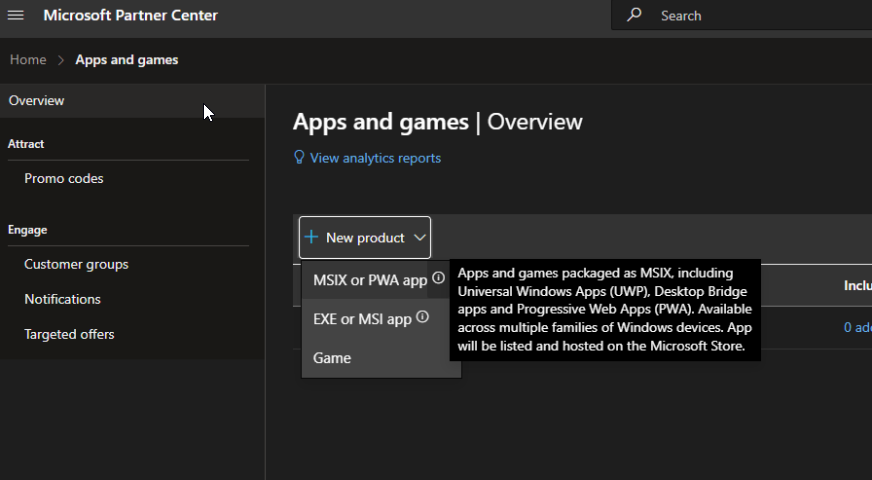Click the lightbulb icon beside analytics reports

click(298, 158)
